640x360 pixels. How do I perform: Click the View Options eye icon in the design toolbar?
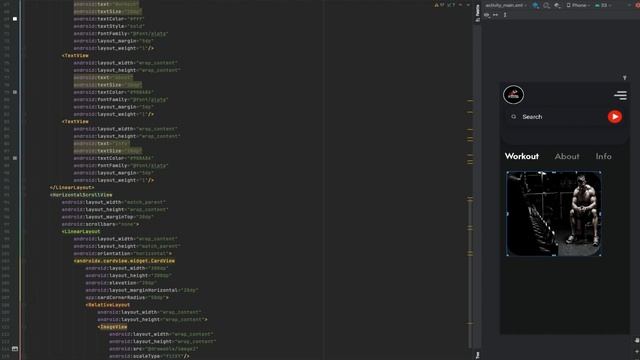coord(487,15)
